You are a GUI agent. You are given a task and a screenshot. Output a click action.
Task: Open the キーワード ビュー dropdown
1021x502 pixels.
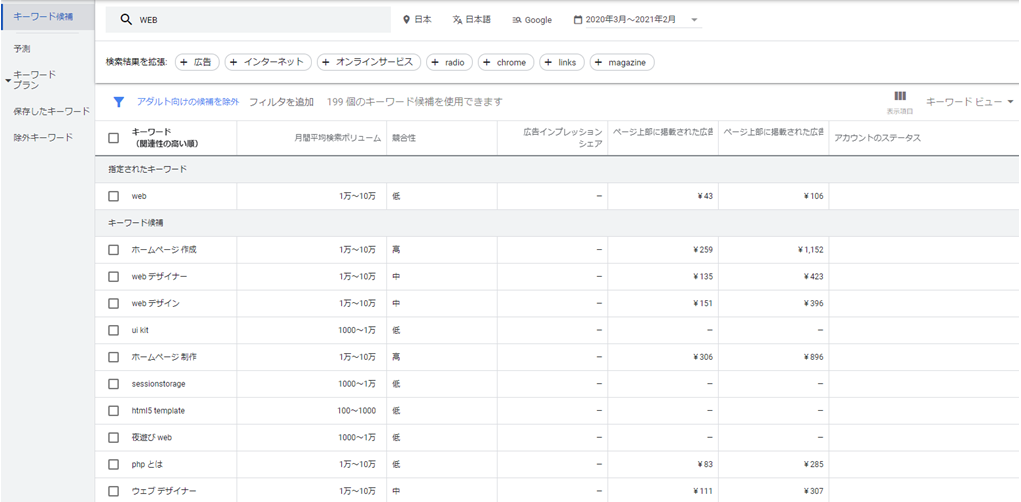tap(970, 102)
